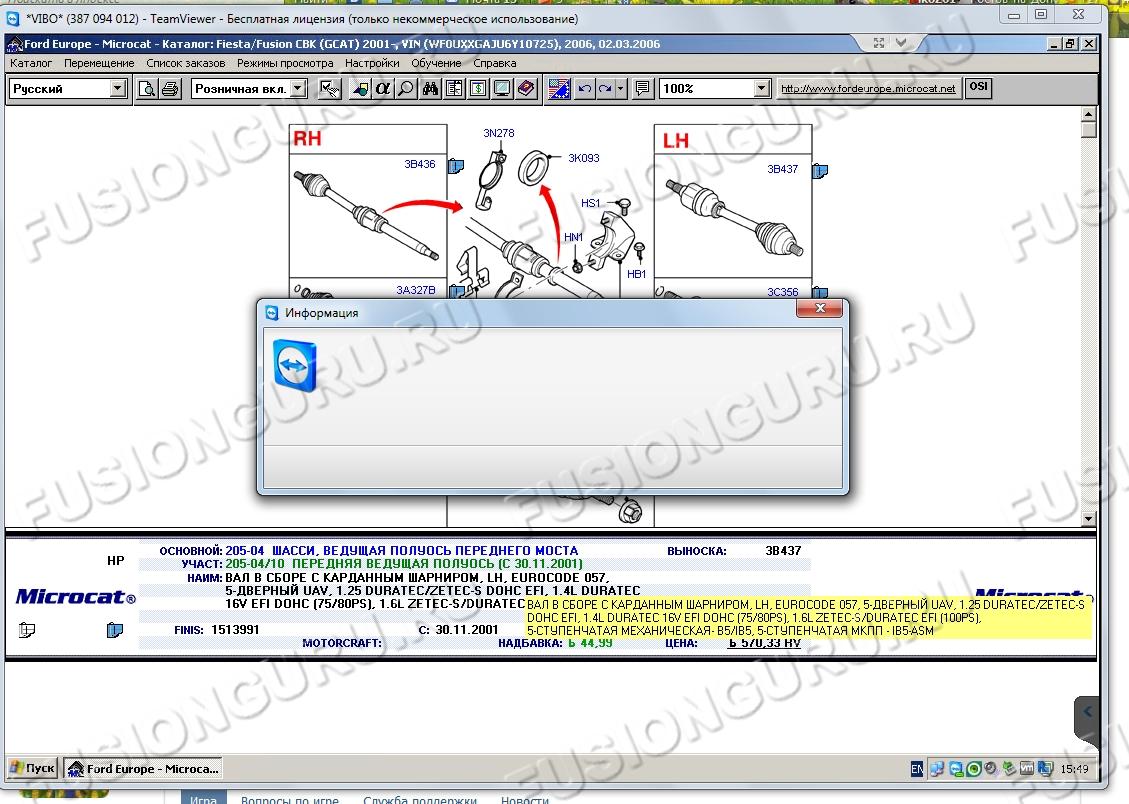The height and width of the screenshot is (804, 1129).
Task: Open the Русский language dropdown
Action: (x=118, y=89)
